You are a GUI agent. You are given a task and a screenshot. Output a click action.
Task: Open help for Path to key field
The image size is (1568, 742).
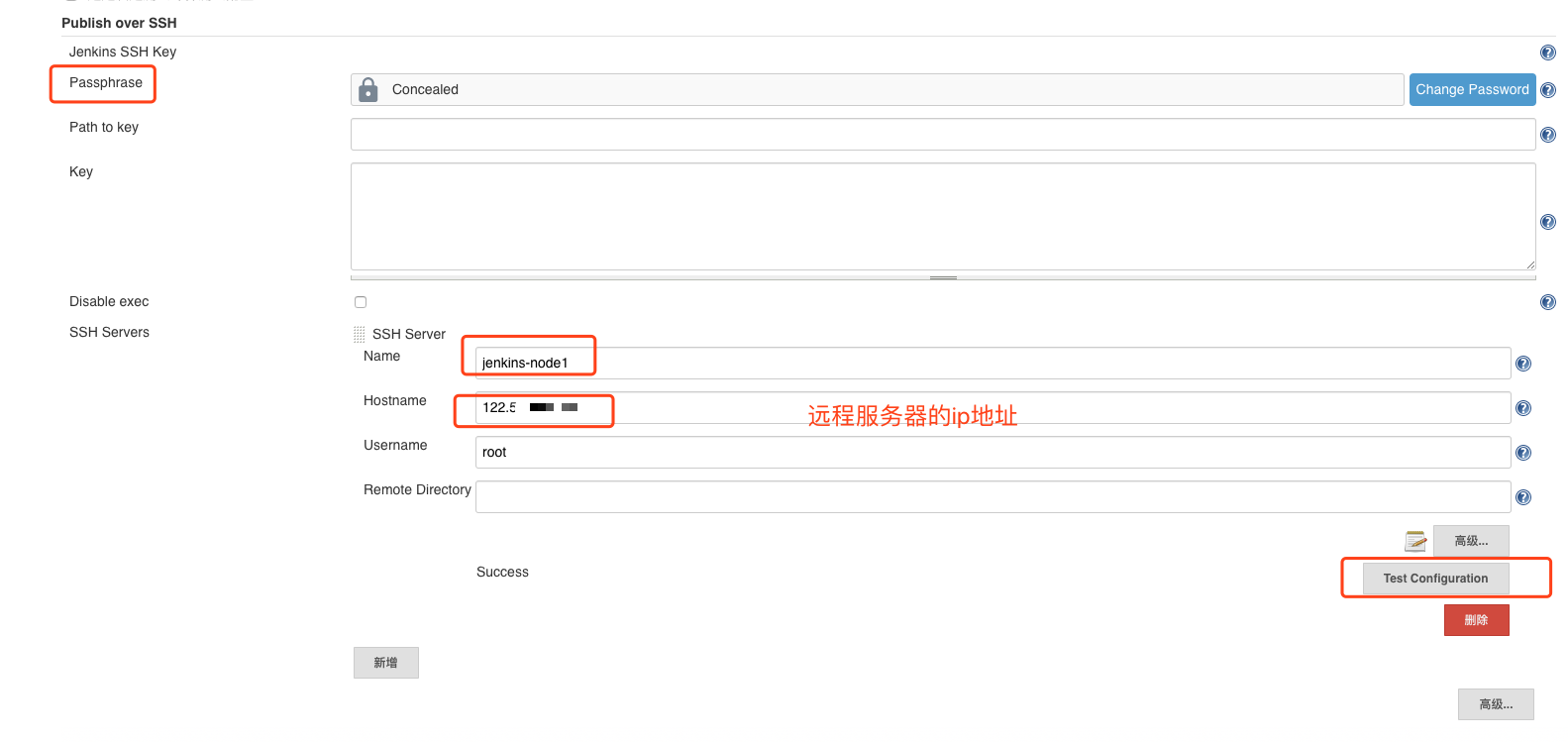1548,135
